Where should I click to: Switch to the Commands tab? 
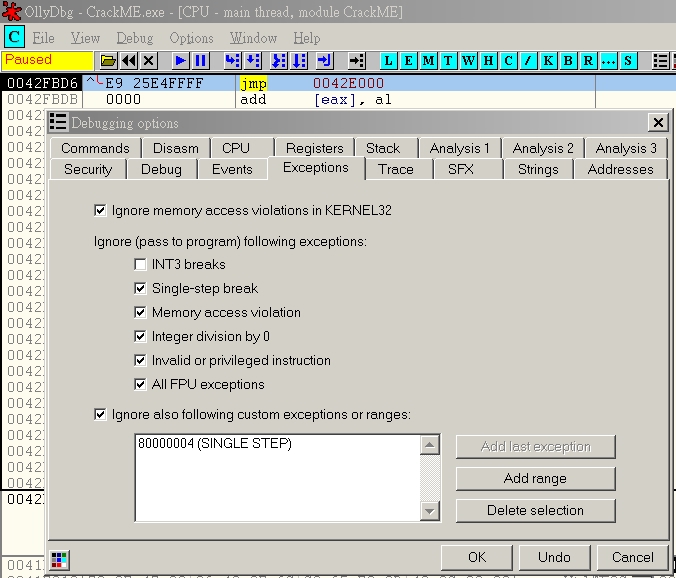point(95,148)
